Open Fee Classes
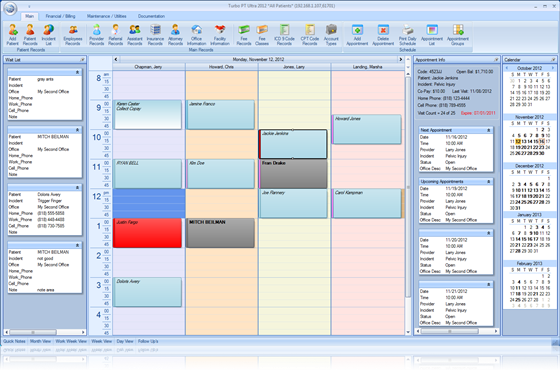The height and width of the screenshot is (375, 560). click(262, 35)
